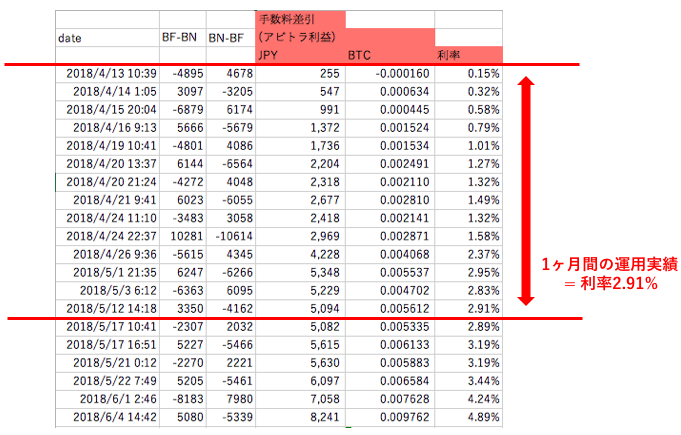Select date cell 2018/4/26 9:36
Viewport: 681px width, 435px height.
[107, 254]
